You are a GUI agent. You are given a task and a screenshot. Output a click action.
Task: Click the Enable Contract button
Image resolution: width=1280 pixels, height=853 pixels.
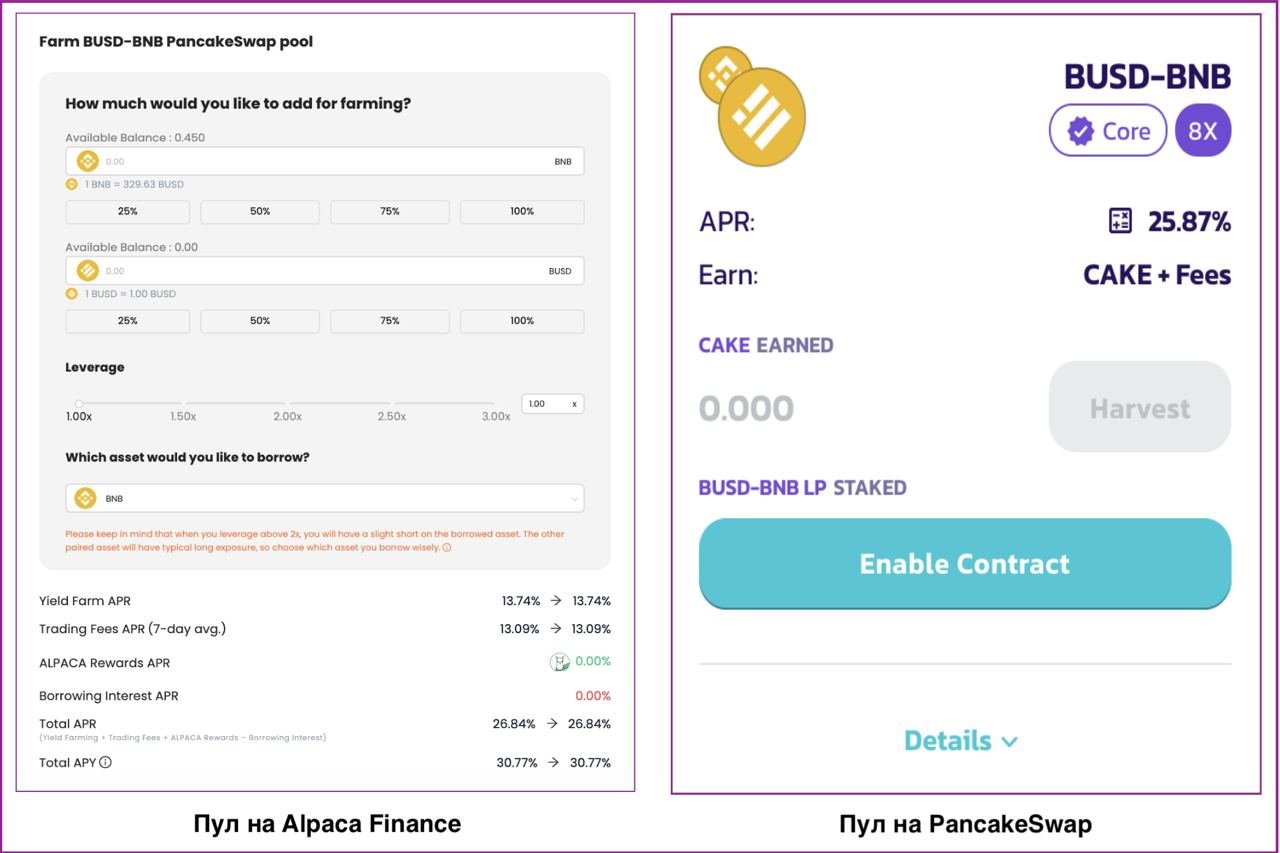point(965,563)
